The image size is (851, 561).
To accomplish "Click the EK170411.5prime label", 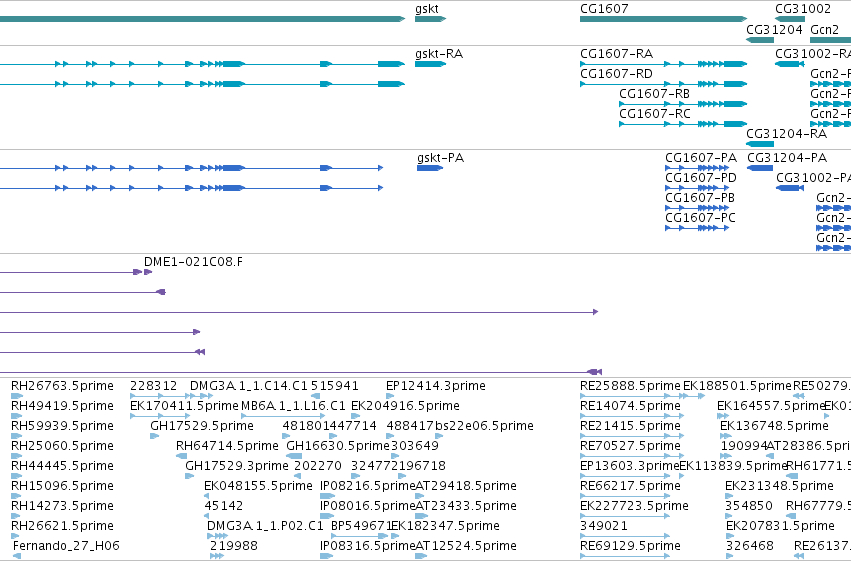I will click(184, 406).
